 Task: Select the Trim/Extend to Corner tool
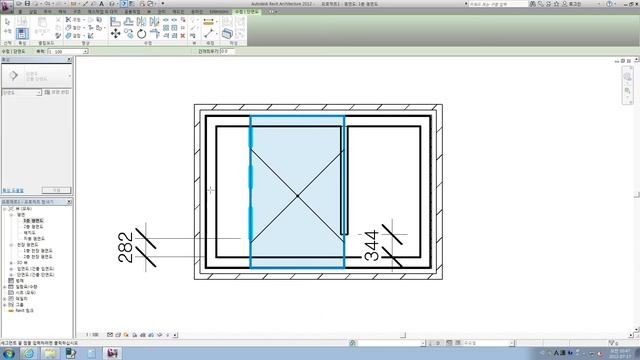pyautogui.click(x=154, y=33)
